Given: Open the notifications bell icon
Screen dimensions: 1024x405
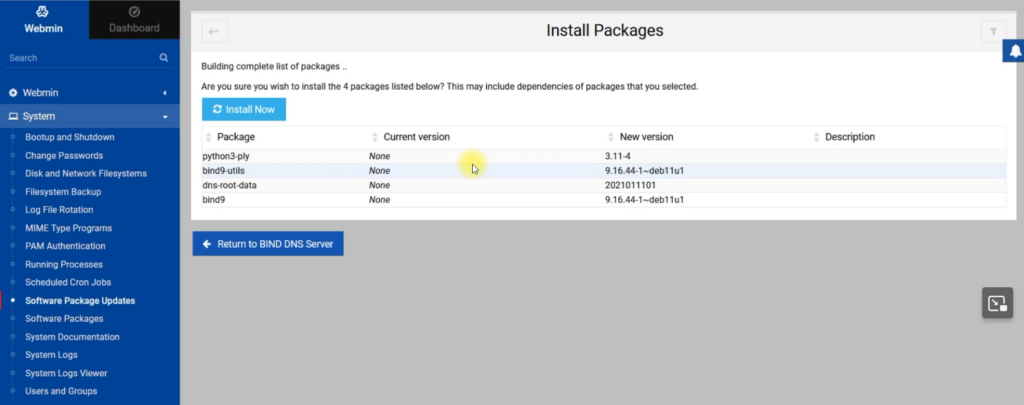Looking at the screenshot, I should tap(1013, 53).
